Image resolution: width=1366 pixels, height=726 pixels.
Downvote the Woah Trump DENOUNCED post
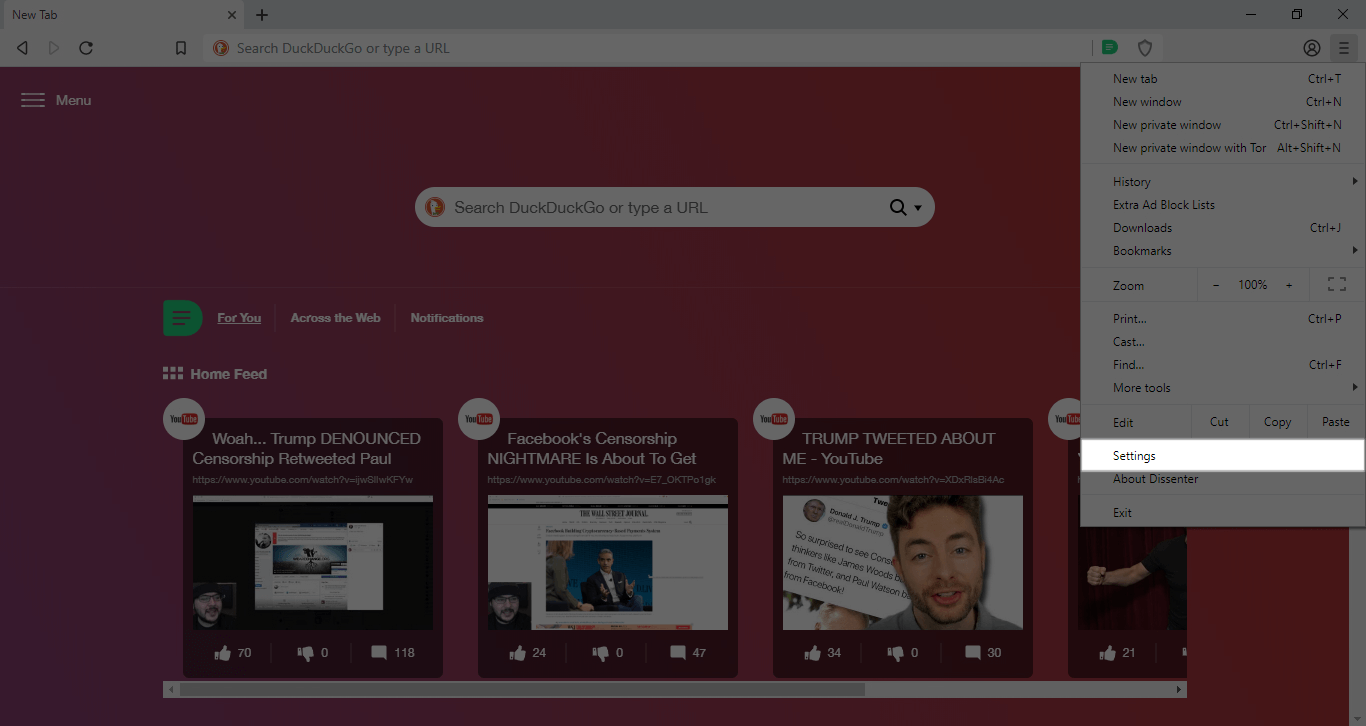pos(305,653)
